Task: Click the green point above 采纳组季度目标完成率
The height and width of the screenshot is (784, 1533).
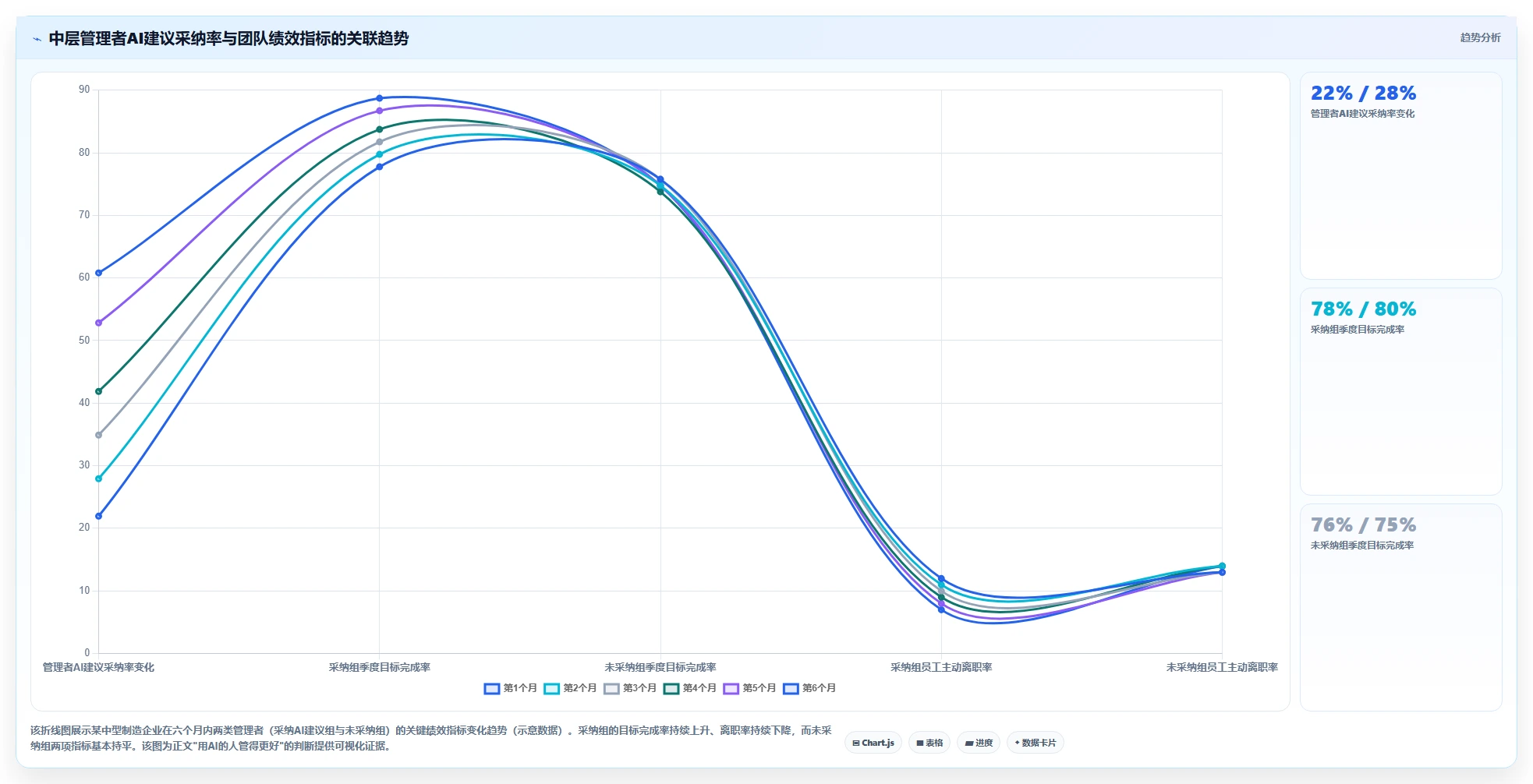Action: [x=380, y=129]
